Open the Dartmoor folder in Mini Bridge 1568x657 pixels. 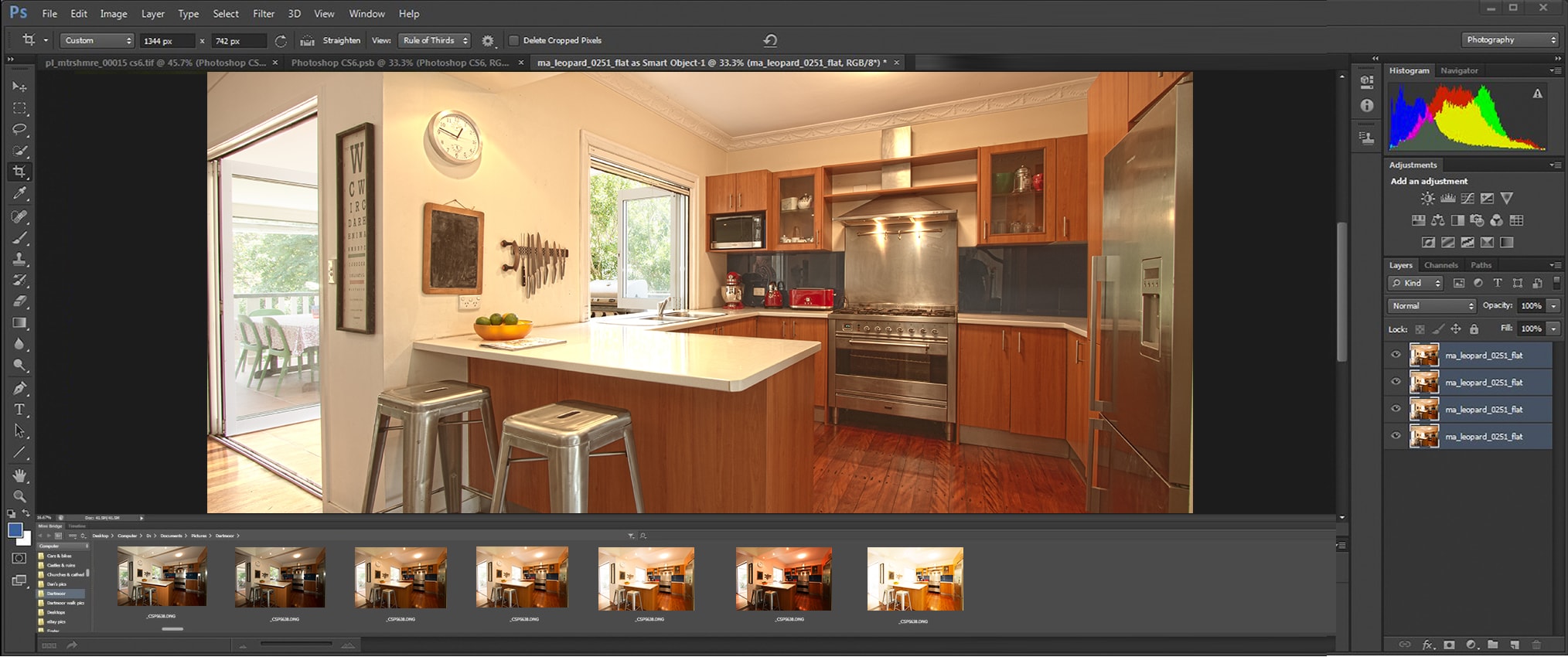pos(61,594)
